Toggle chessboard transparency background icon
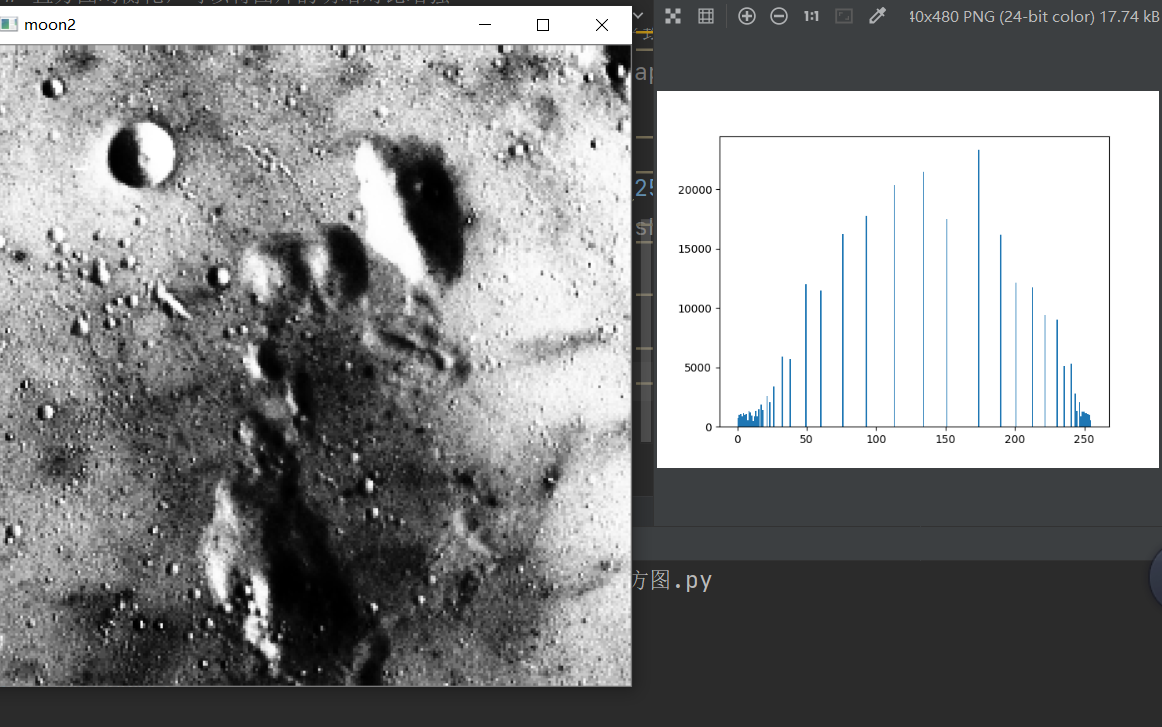 point(673,16)
